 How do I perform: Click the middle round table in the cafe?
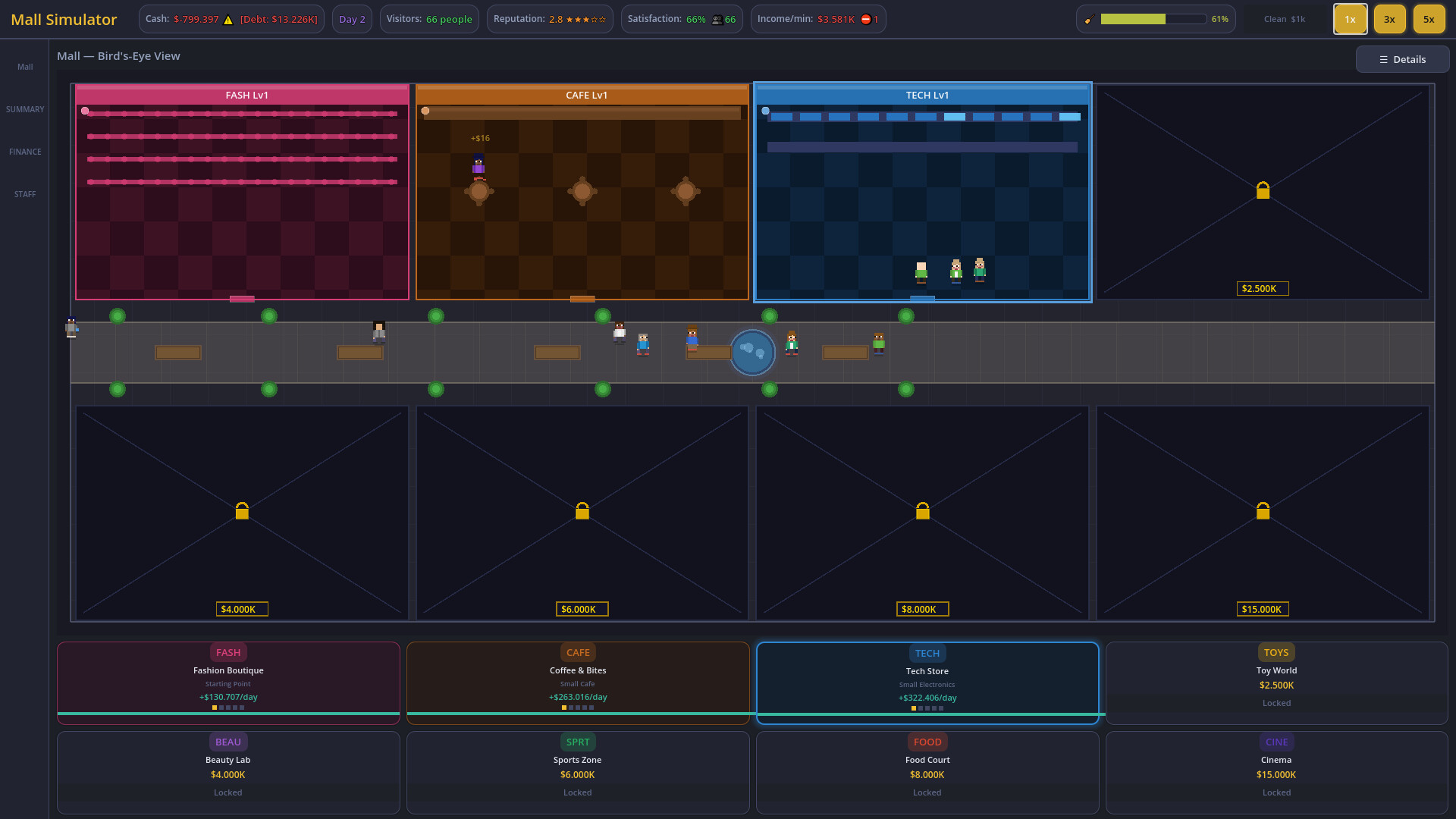coord(582,192)
